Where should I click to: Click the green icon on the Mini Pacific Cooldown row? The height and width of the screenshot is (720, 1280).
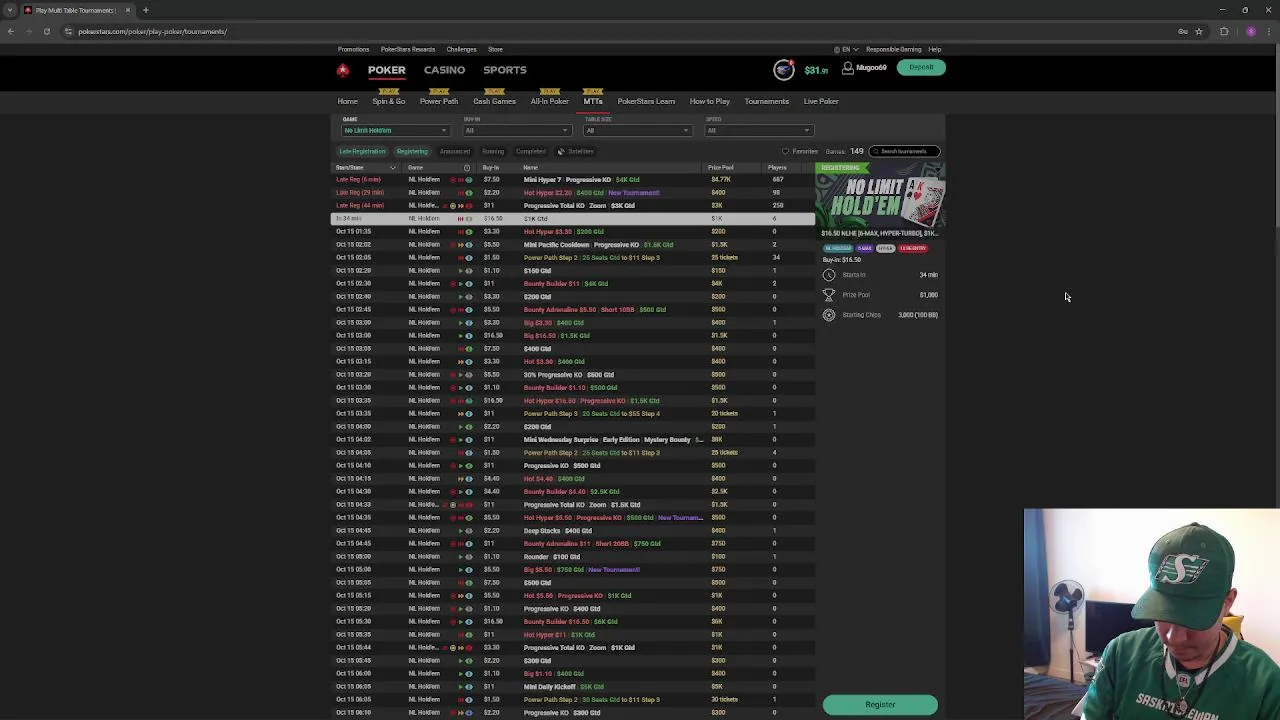pos(469,245)
